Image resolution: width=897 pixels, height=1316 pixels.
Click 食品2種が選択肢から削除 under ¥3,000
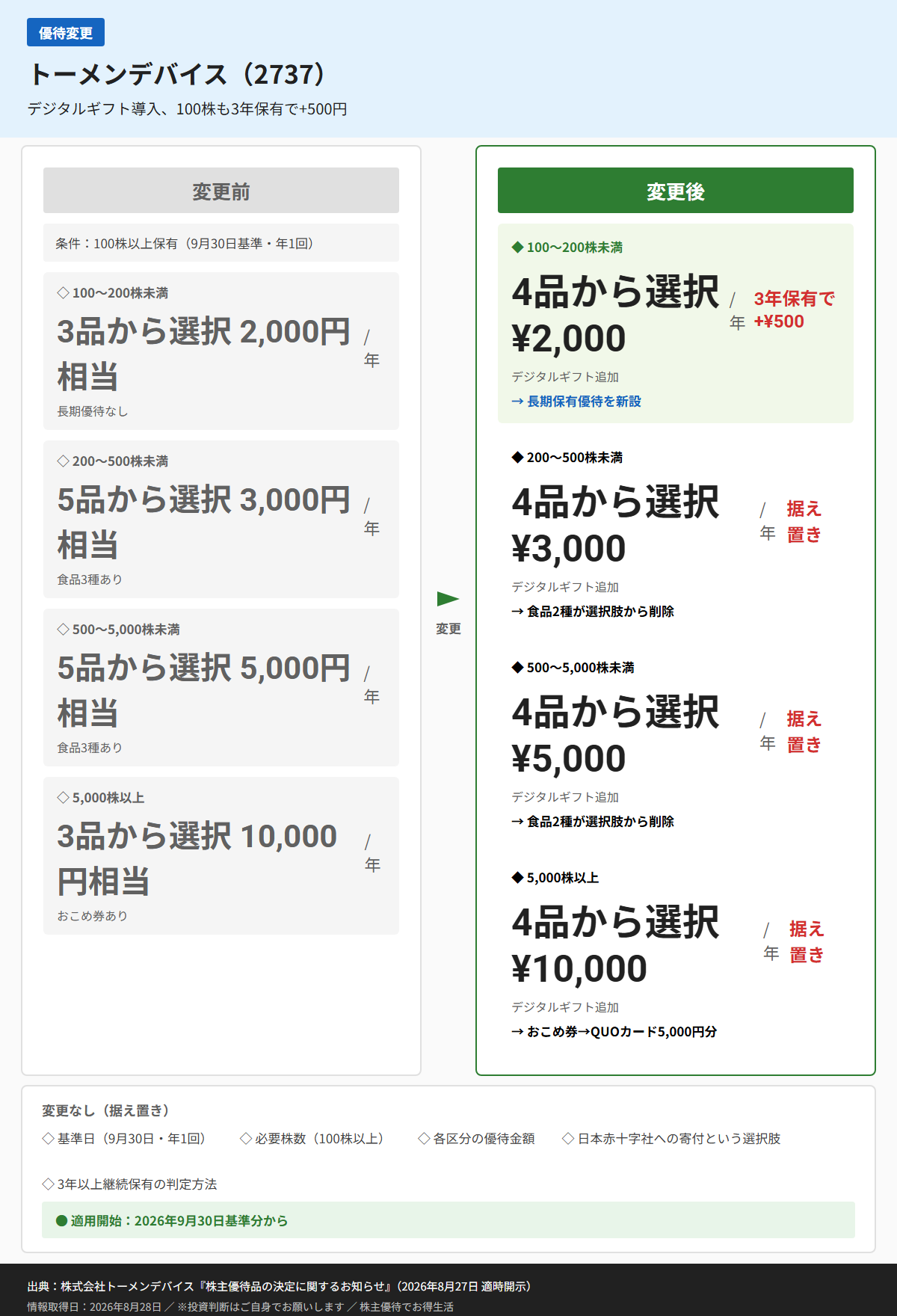[x=593, y=612]
